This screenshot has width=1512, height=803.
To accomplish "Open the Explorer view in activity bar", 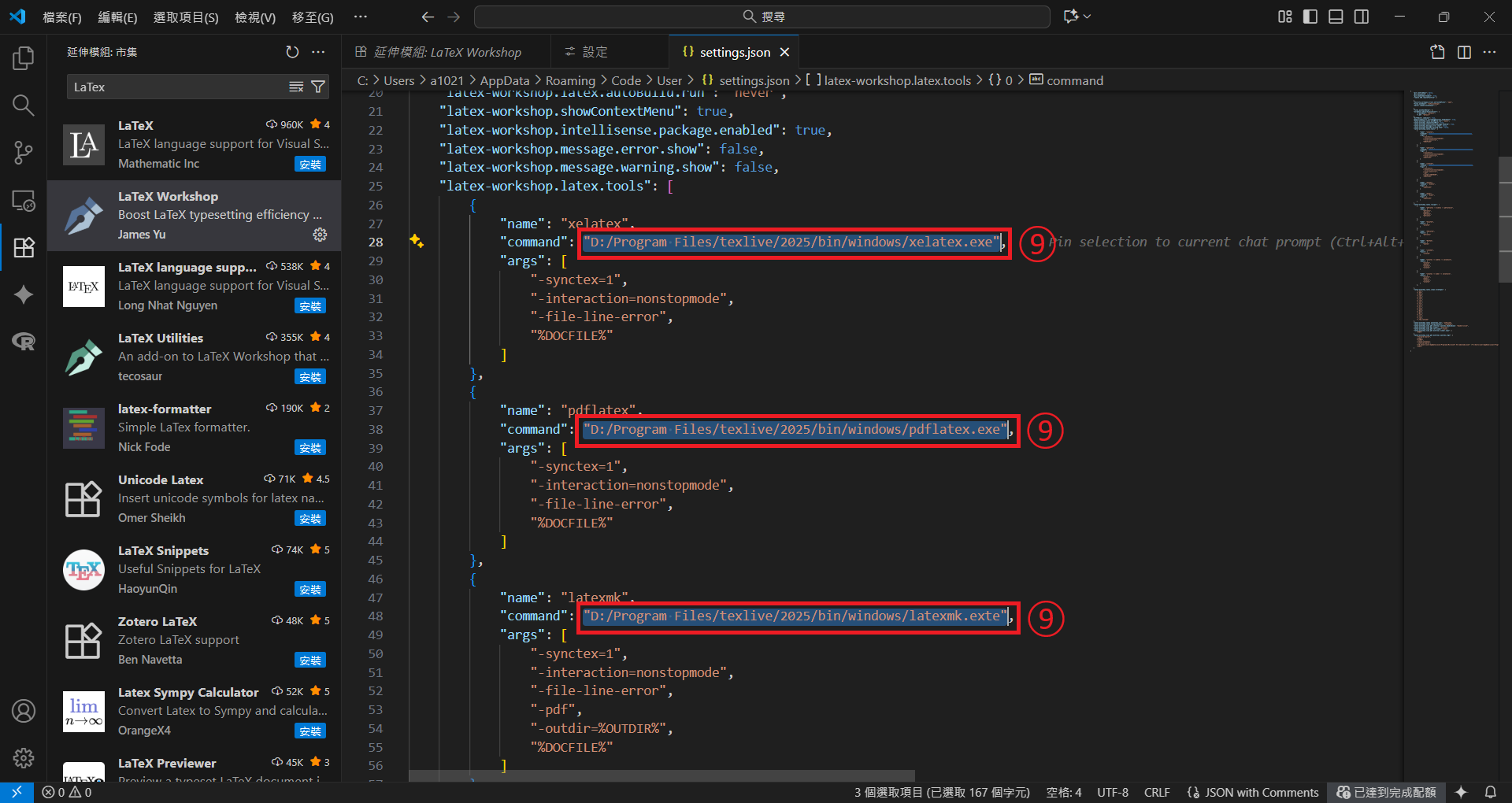I will 24,57.
